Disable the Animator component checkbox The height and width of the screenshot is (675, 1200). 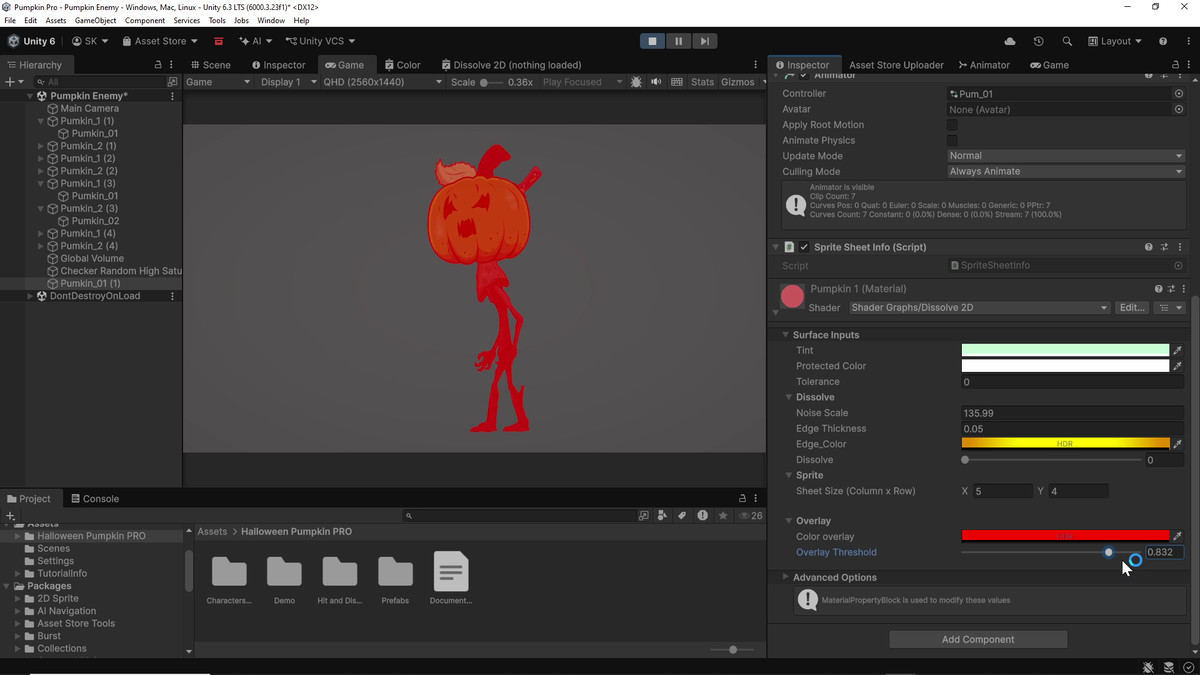point(804,75)
